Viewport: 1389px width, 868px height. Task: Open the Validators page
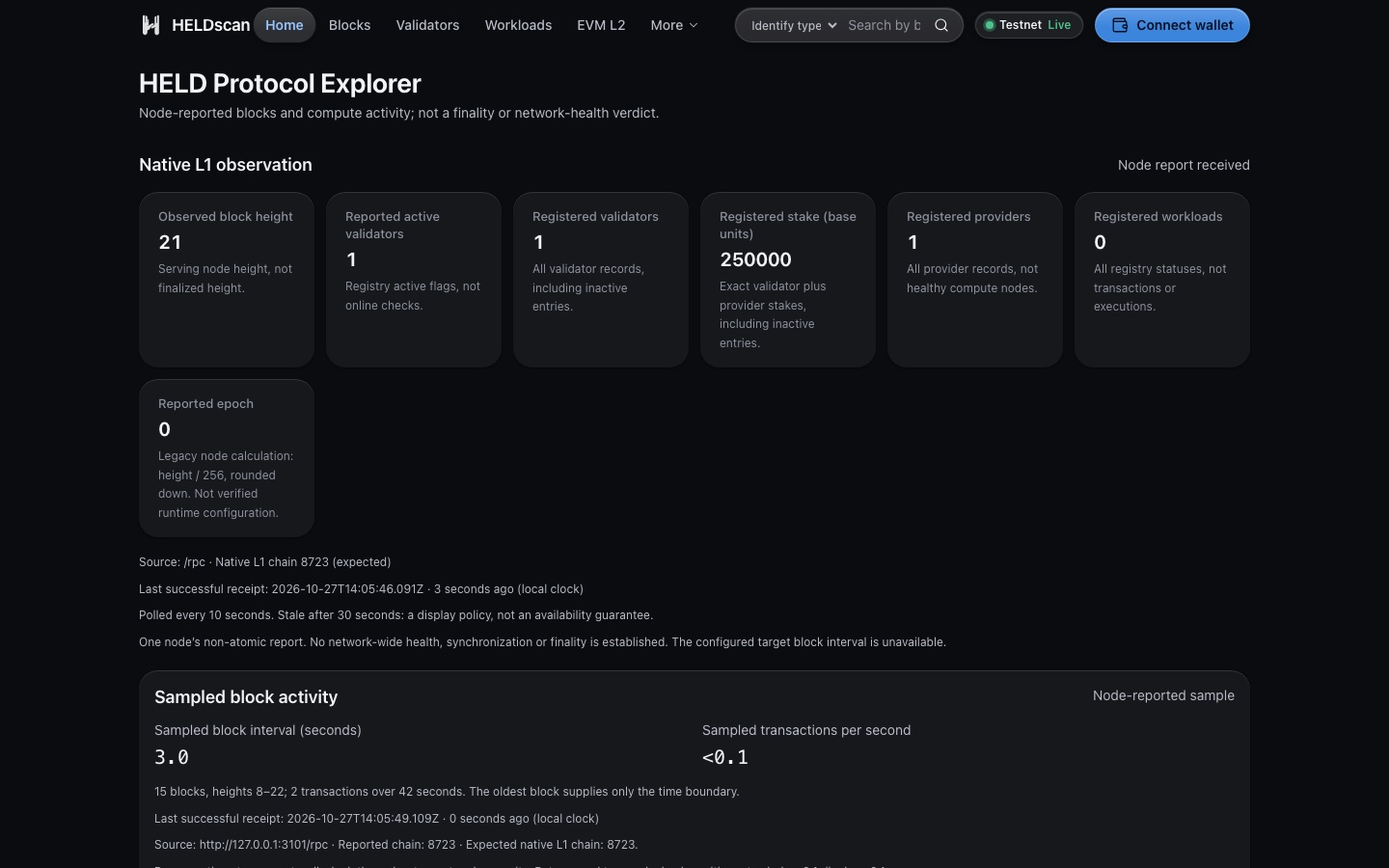pyautogui.click(x=427, y=25)
